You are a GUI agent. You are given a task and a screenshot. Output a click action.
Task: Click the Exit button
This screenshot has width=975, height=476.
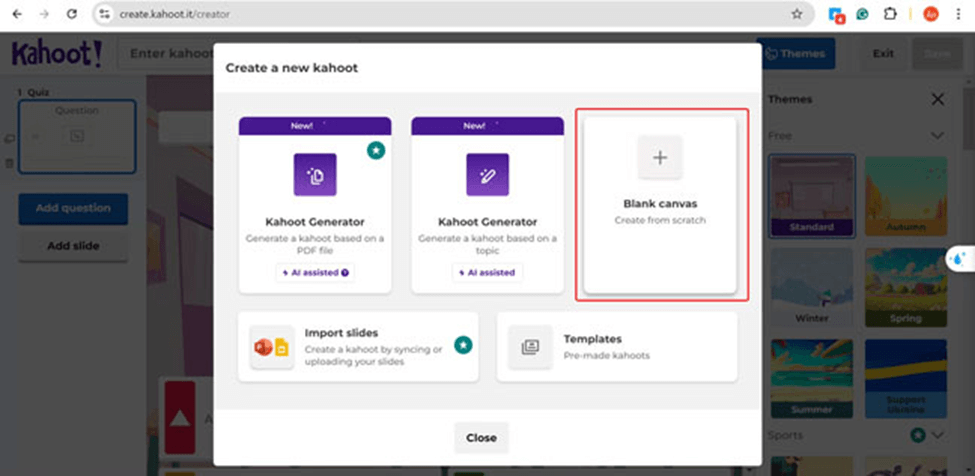pyautogui.click(x=883, y=53)
